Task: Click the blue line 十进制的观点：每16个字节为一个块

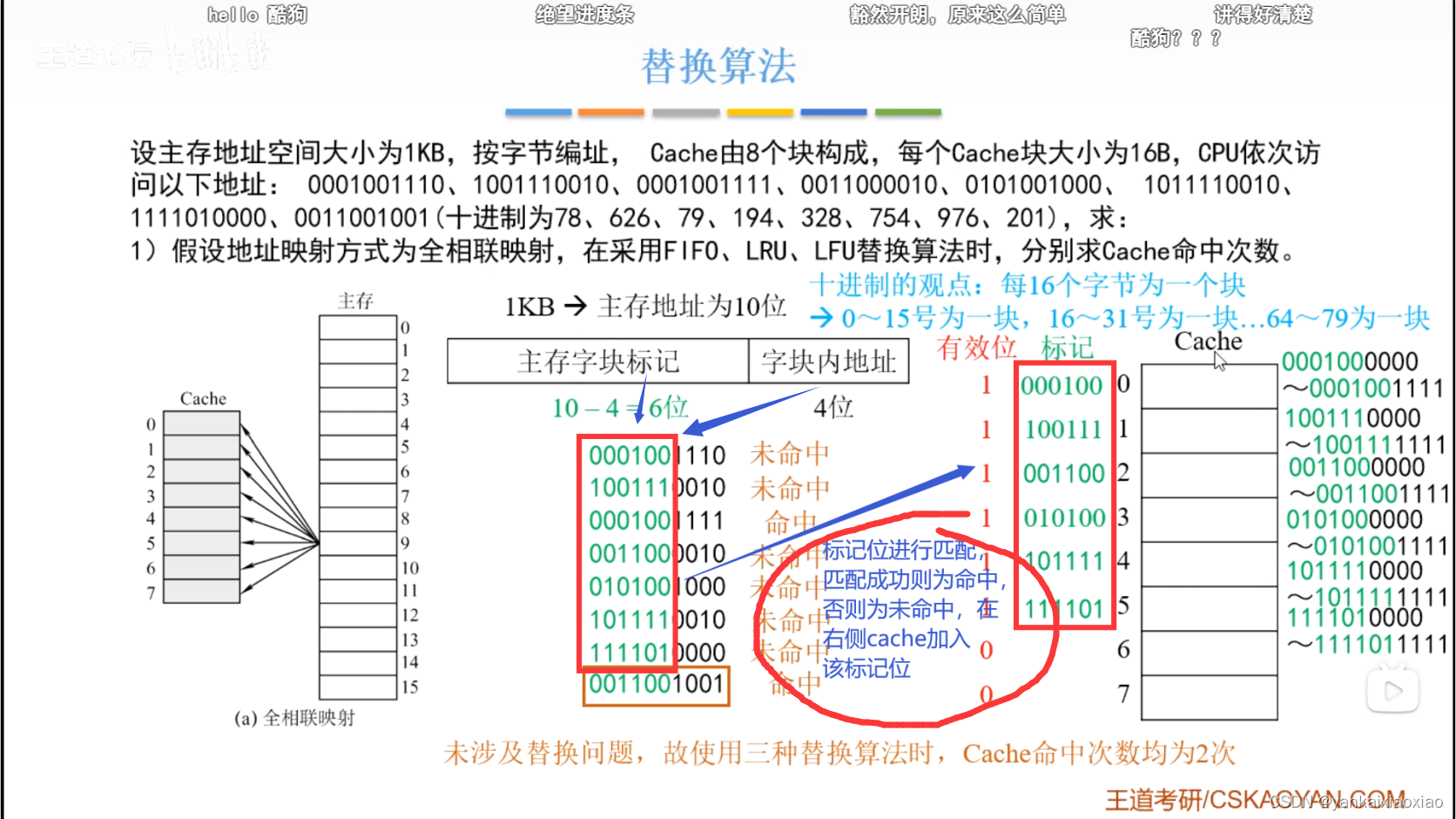Action: point(1028,285)
